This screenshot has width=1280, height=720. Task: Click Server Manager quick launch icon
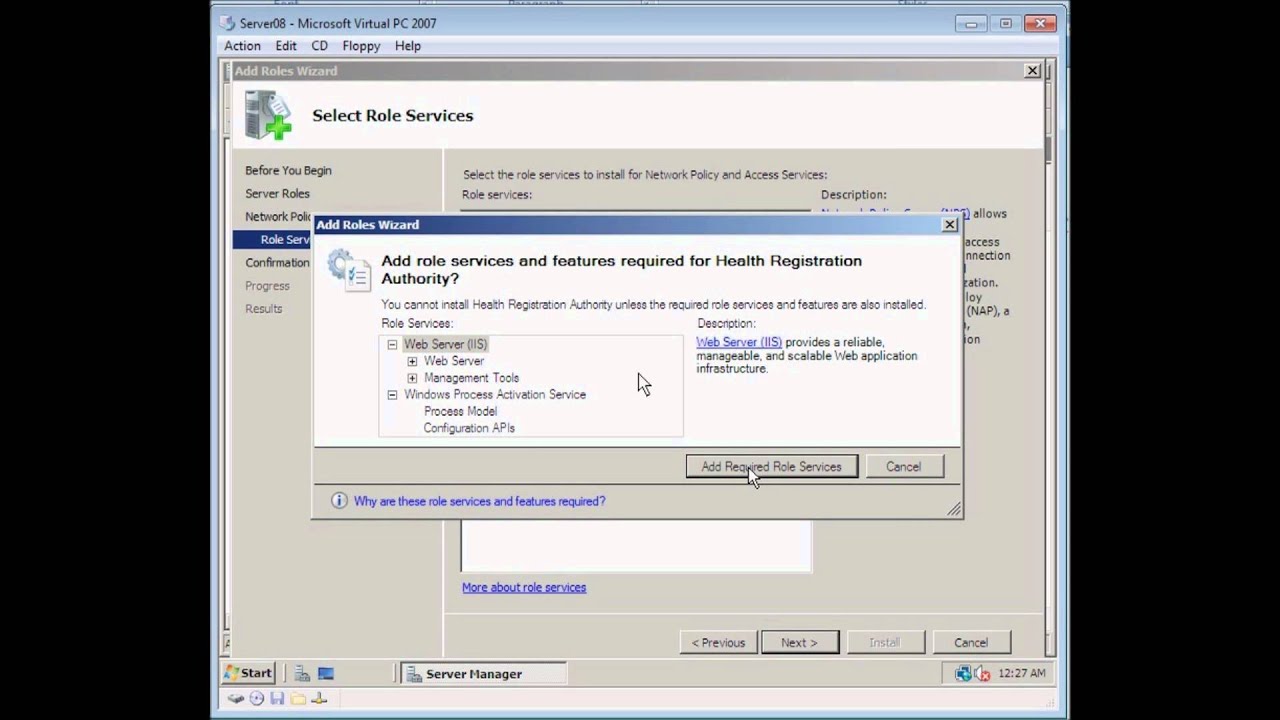click(x=302, y=674)
